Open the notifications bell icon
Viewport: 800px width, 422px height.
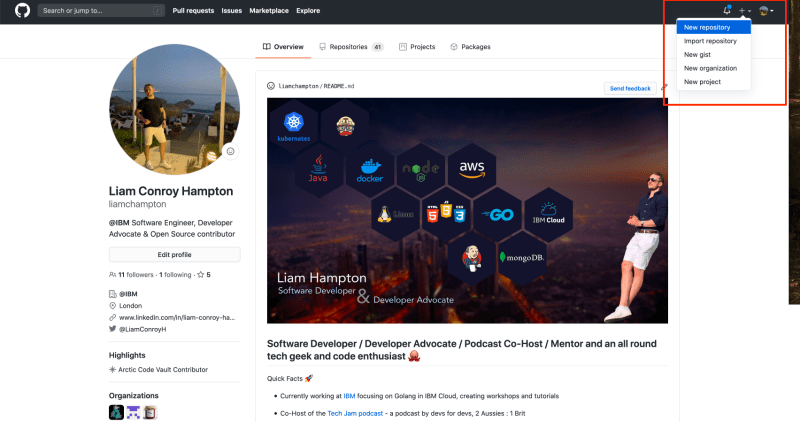pos(727,10)
